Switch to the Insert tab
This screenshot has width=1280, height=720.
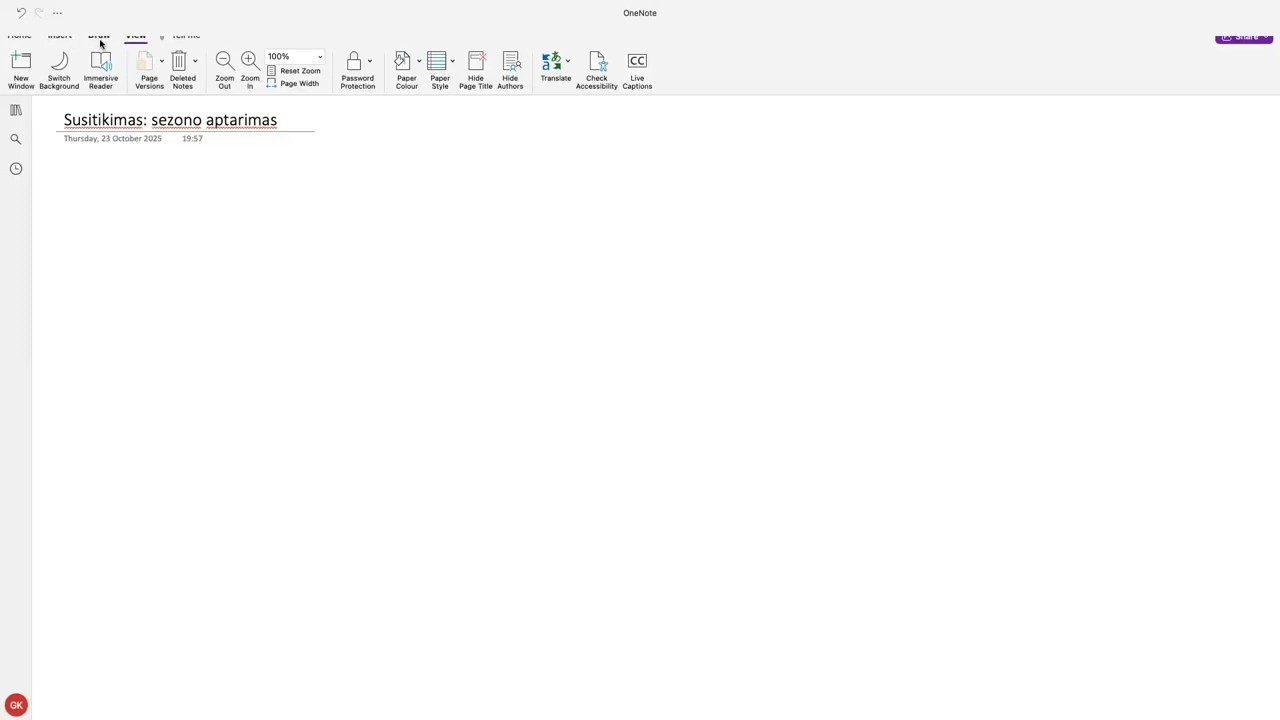pyautogui.click(x=60, y=36)
